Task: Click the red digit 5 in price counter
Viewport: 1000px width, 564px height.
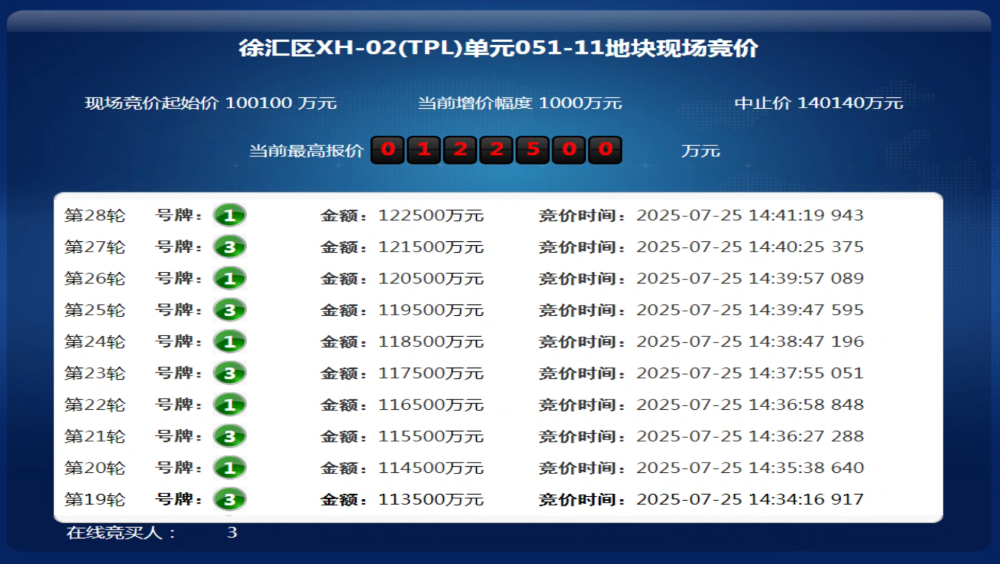Action: coord(533,150)
